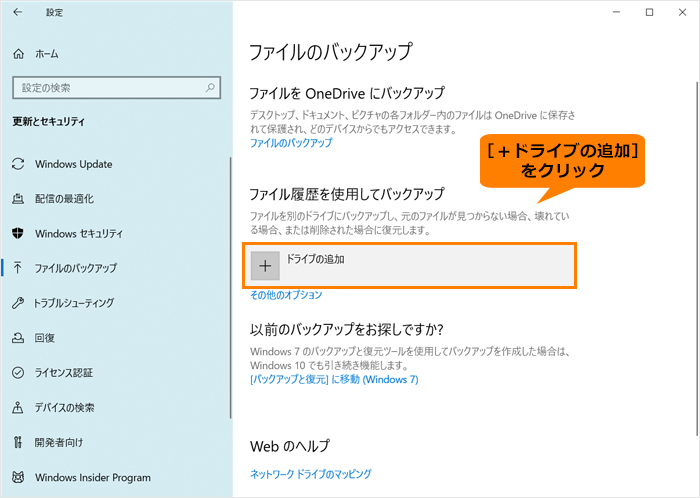The width and height of the screenshot is (700, 498).
Task: Click the 以前のバックアップをお探しですか? heading
Action: [x=346, y=330]
